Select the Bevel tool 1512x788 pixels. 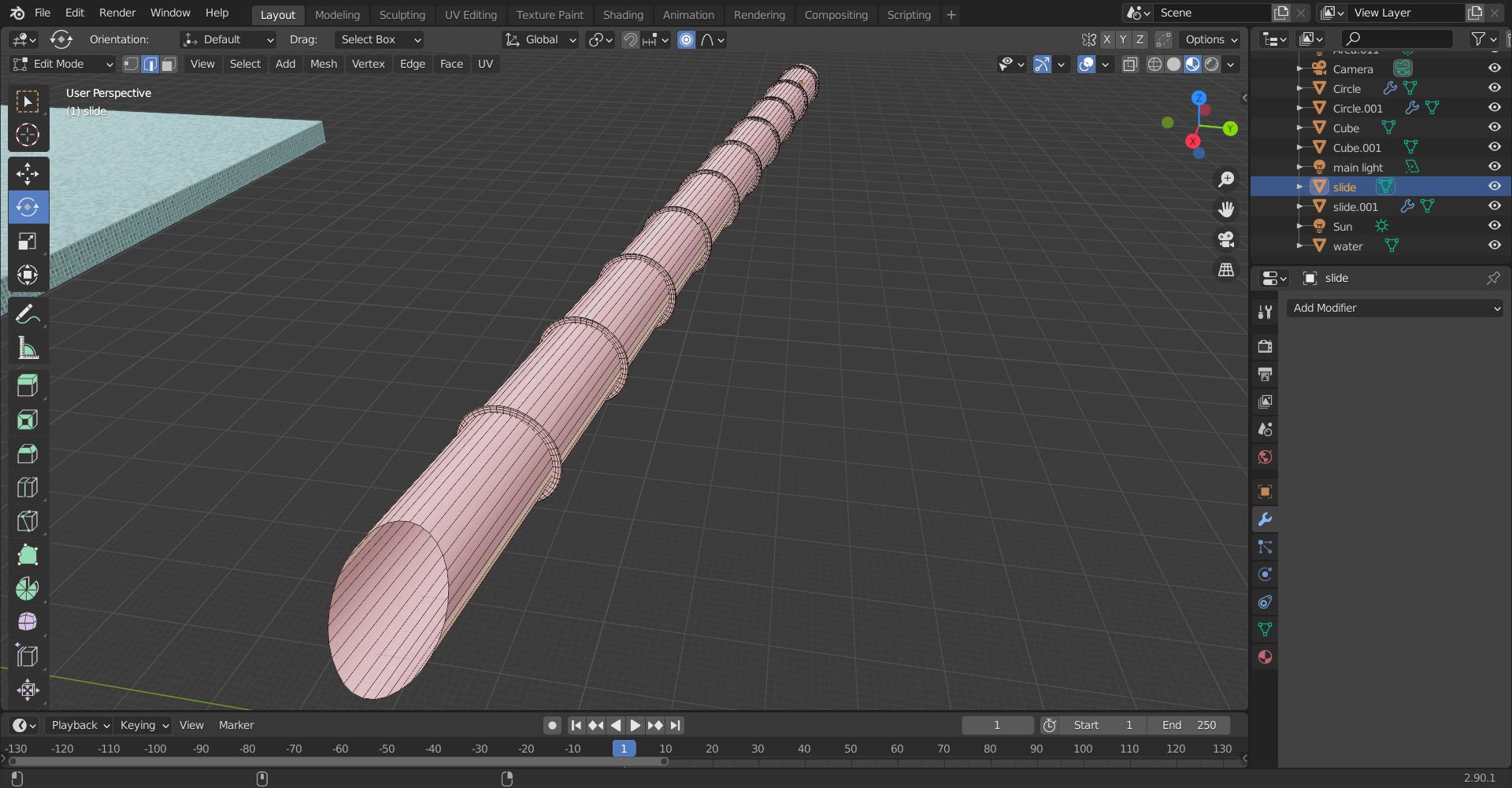pyautogui.click(x=28, y=453)
